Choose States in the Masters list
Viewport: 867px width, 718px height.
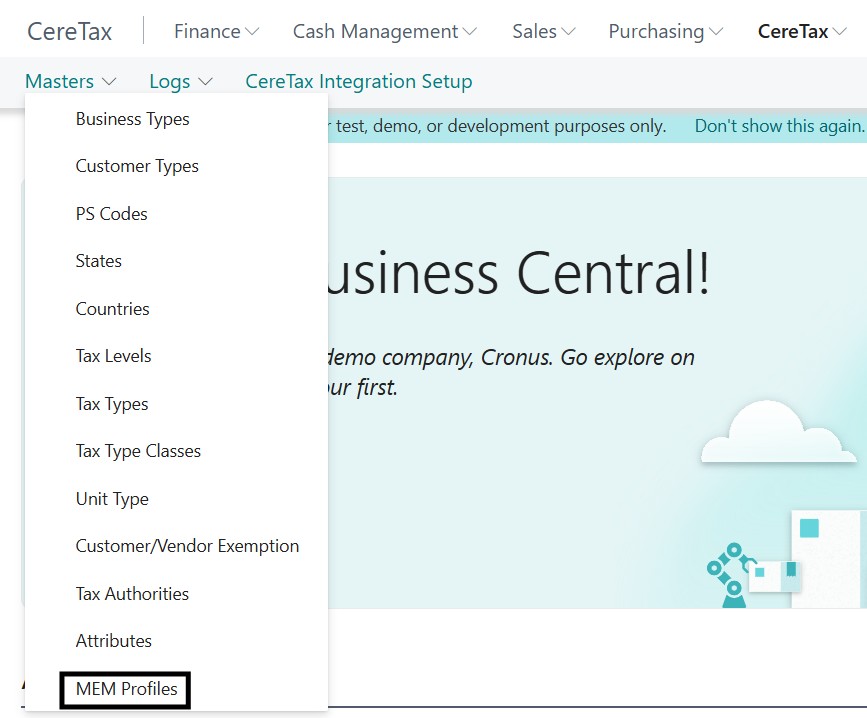pos(98,261)
